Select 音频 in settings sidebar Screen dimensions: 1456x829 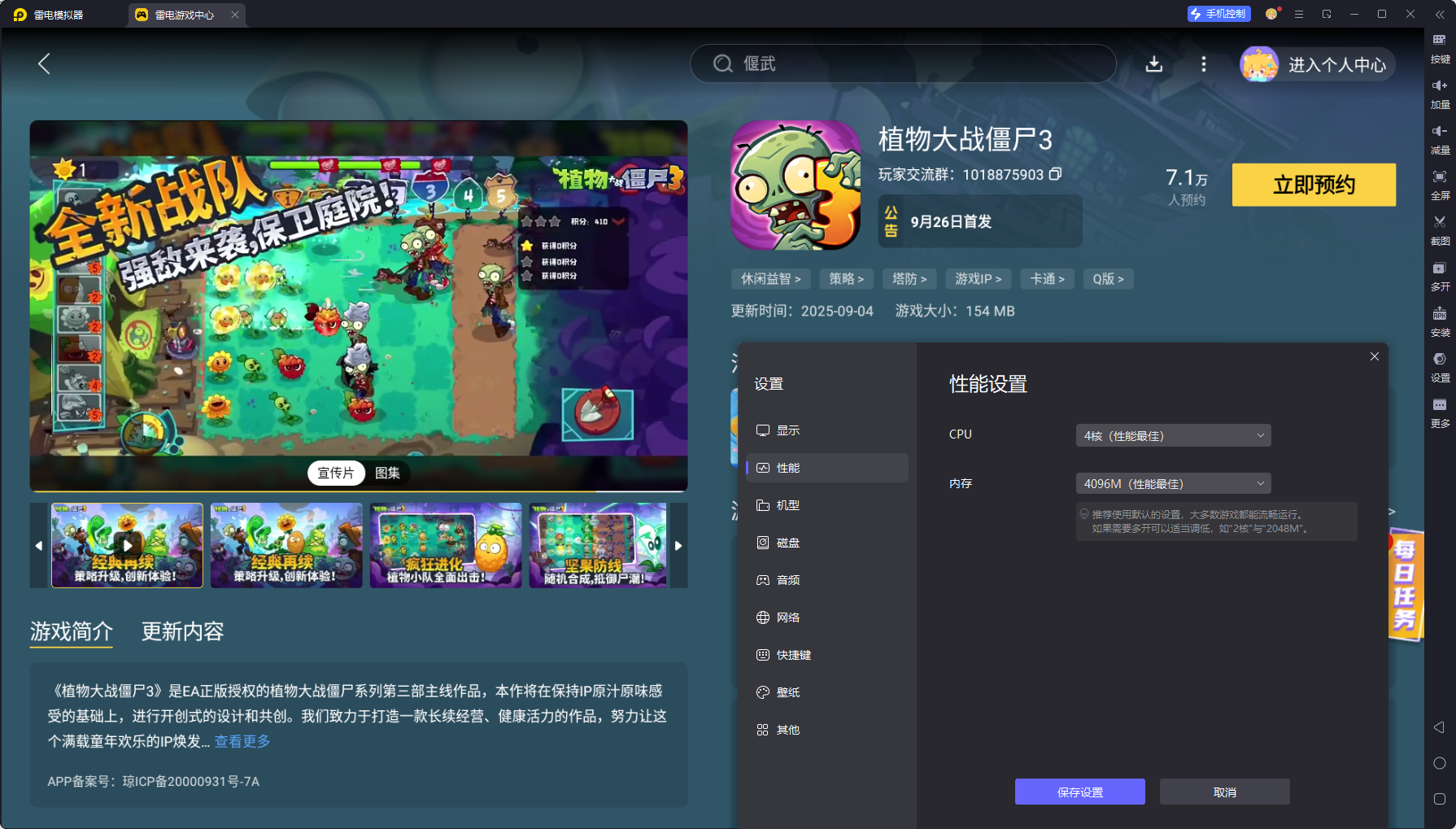(826, 580)
